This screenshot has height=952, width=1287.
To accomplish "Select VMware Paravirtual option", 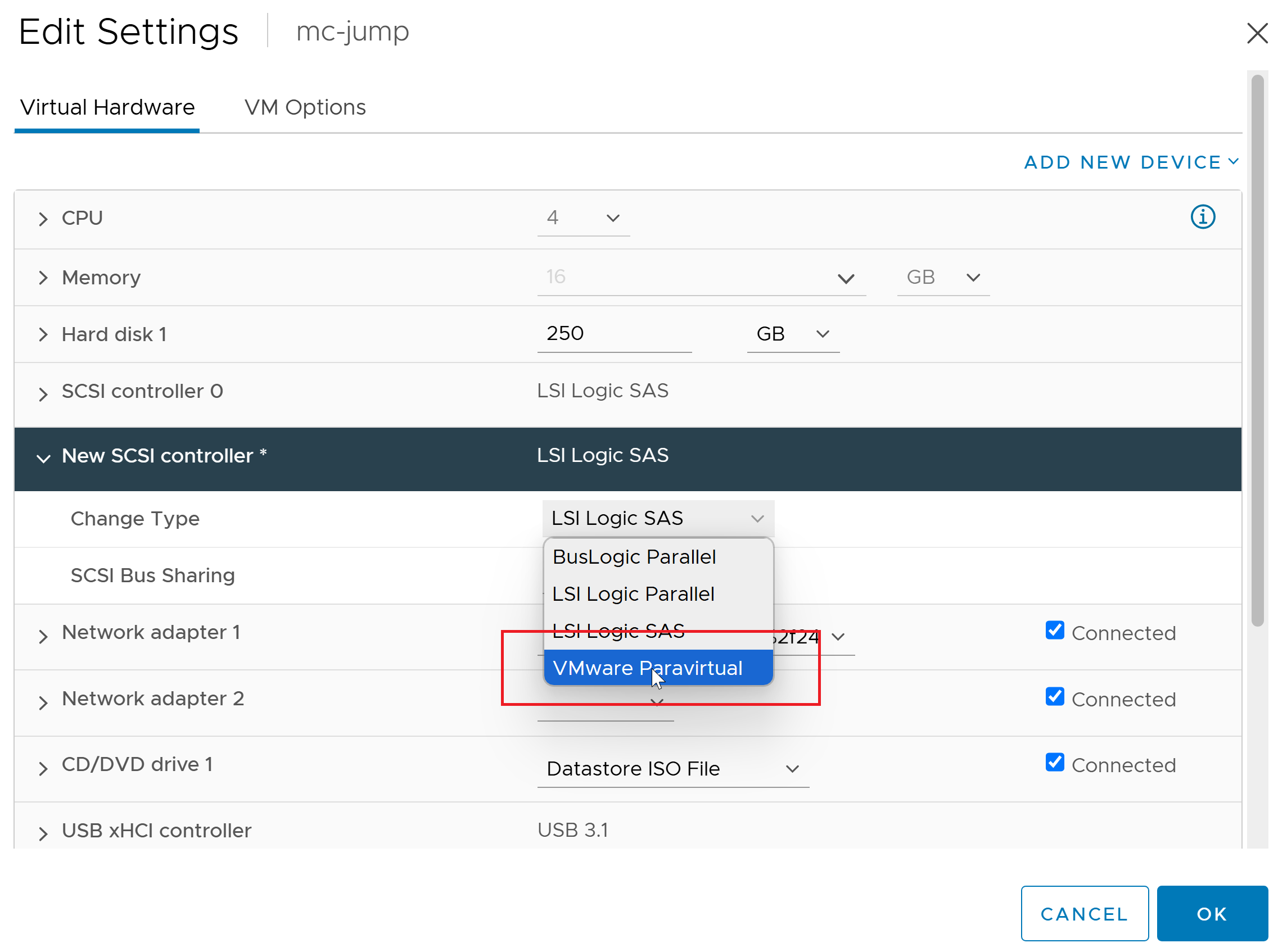I will coord(658,668).
